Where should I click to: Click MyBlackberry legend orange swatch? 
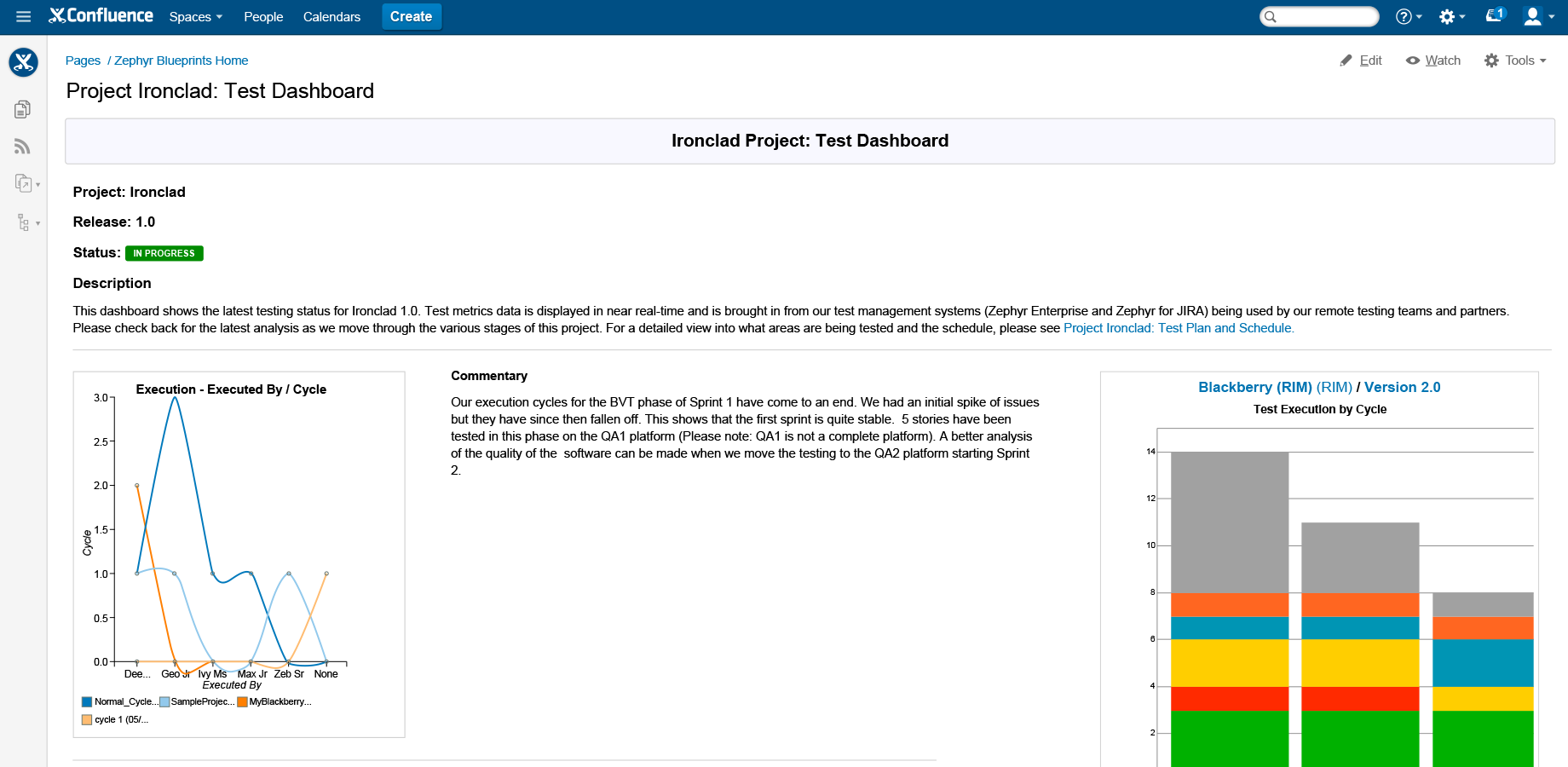pyautogui.click(x=242, y=702)
